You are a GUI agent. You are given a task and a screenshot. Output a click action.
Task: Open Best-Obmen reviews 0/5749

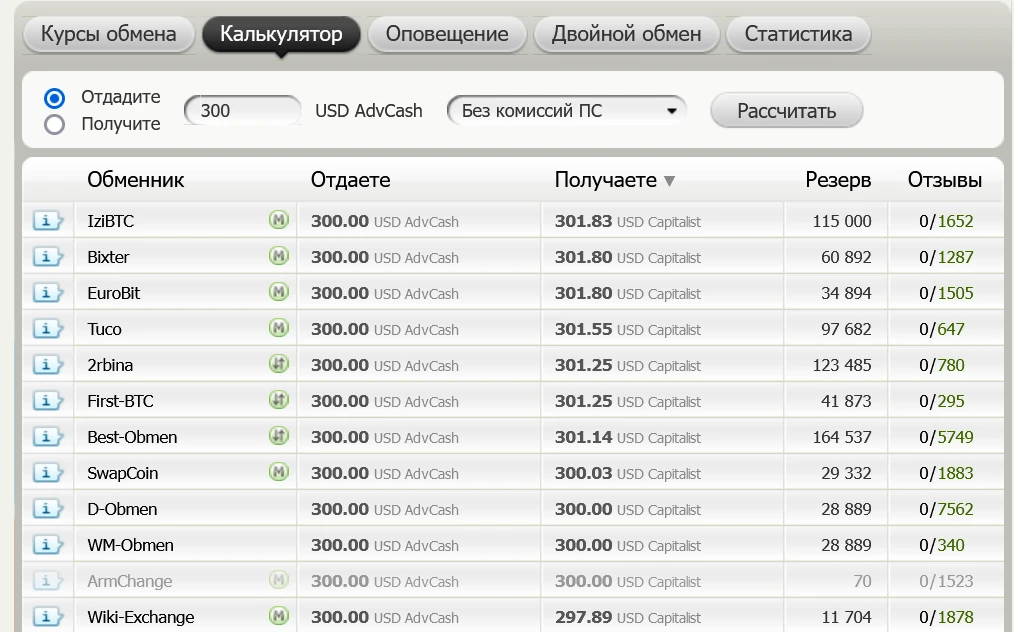point(946,437)
